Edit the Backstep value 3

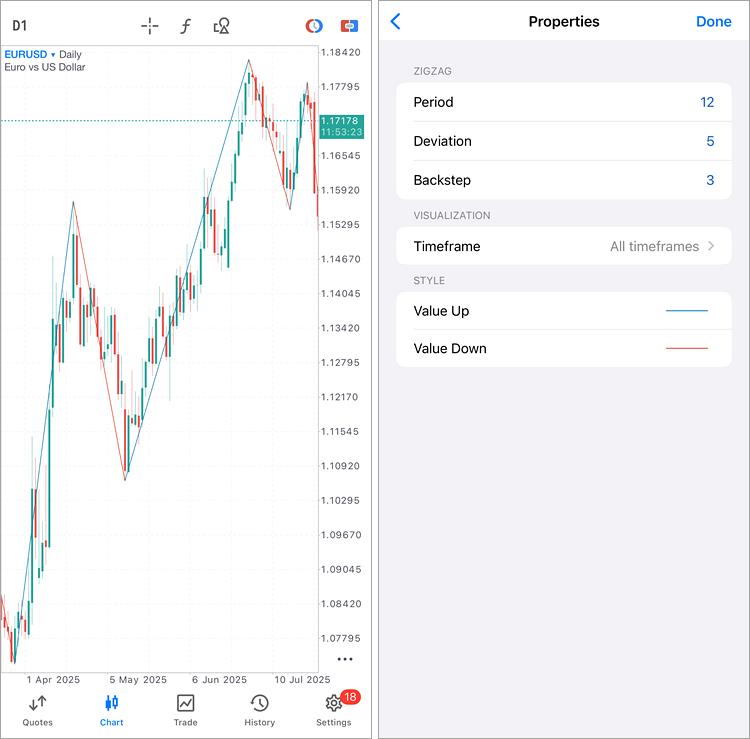pyautogui.click(x=710, y=180)
